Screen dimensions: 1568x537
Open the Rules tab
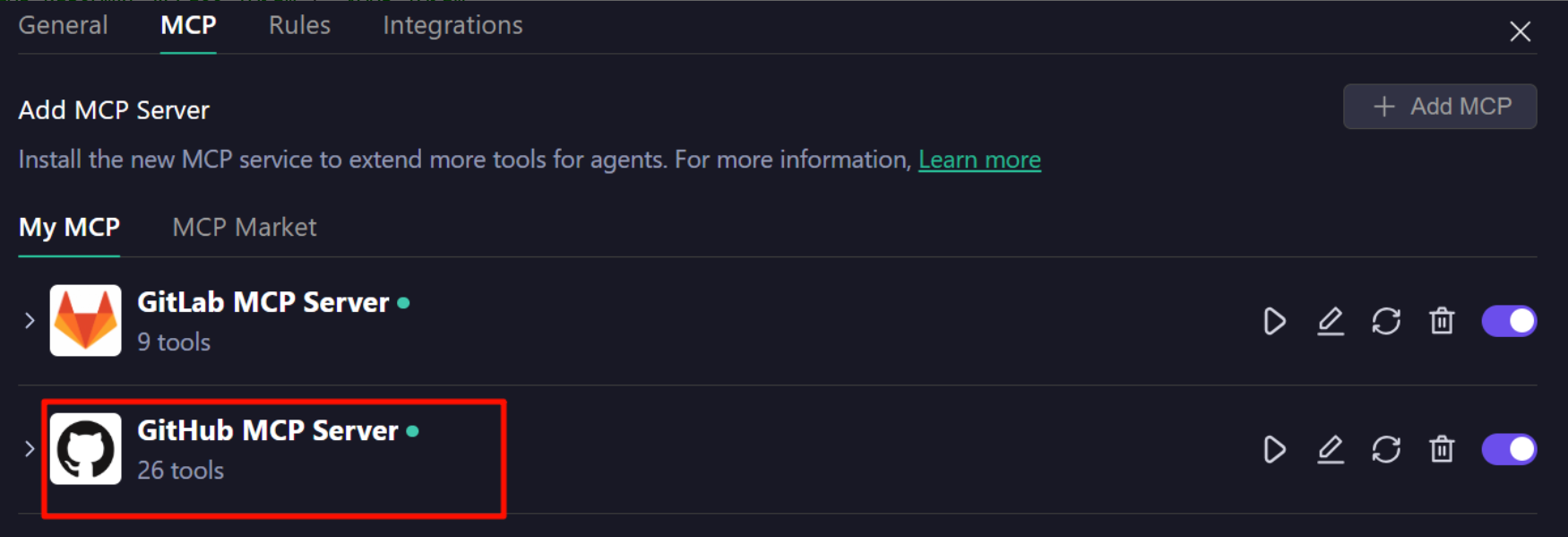click(299, 25)
